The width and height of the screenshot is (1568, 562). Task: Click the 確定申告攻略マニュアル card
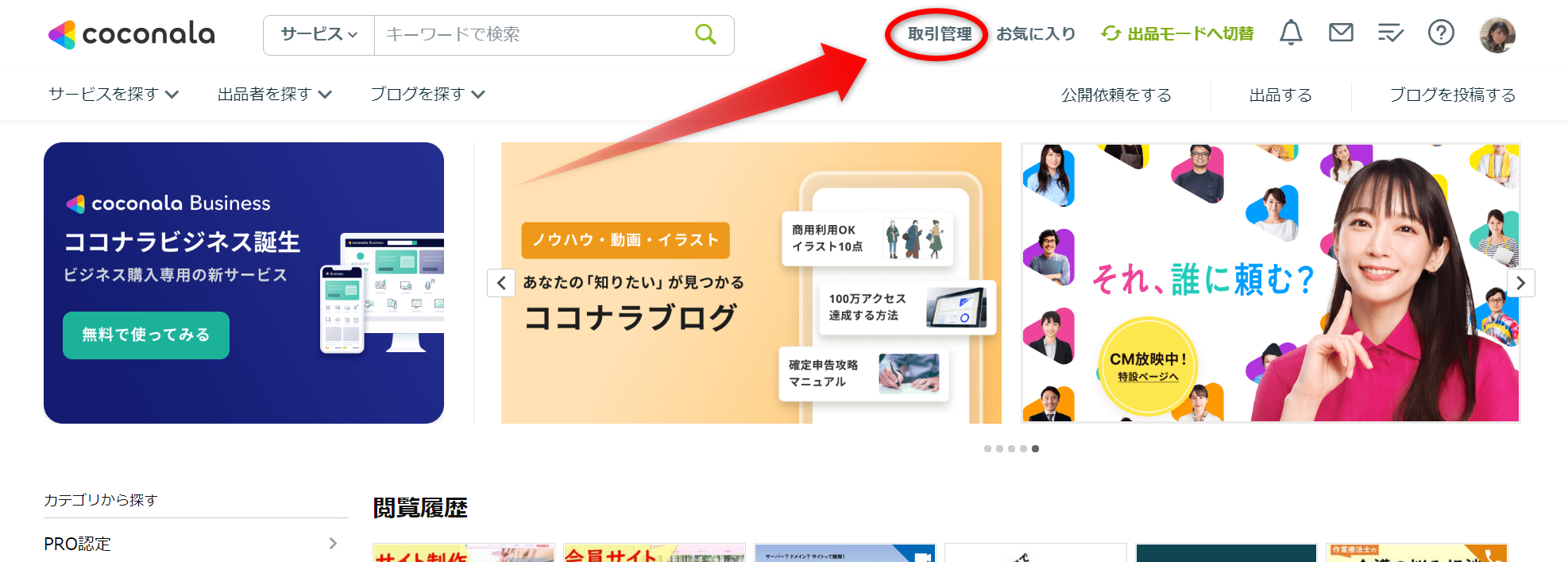pyautogui.click(x=864, y=374)
